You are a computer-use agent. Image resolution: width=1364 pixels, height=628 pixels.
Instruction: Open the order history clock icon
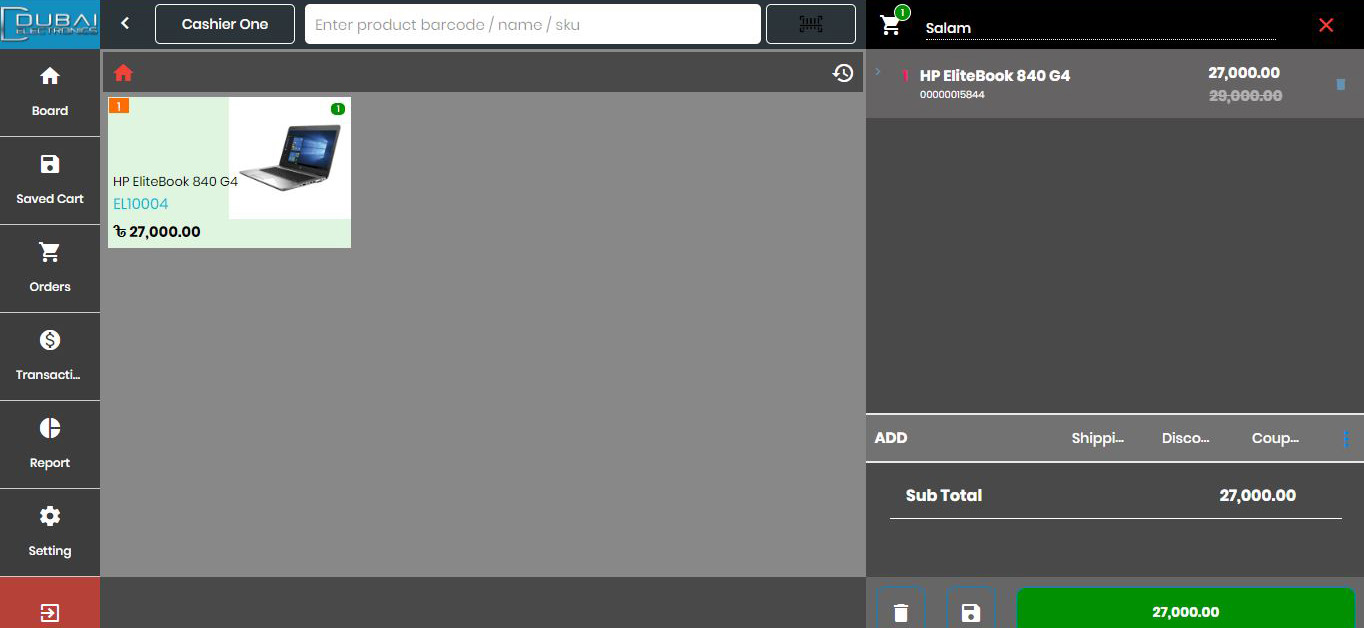(x=843, y=73)
